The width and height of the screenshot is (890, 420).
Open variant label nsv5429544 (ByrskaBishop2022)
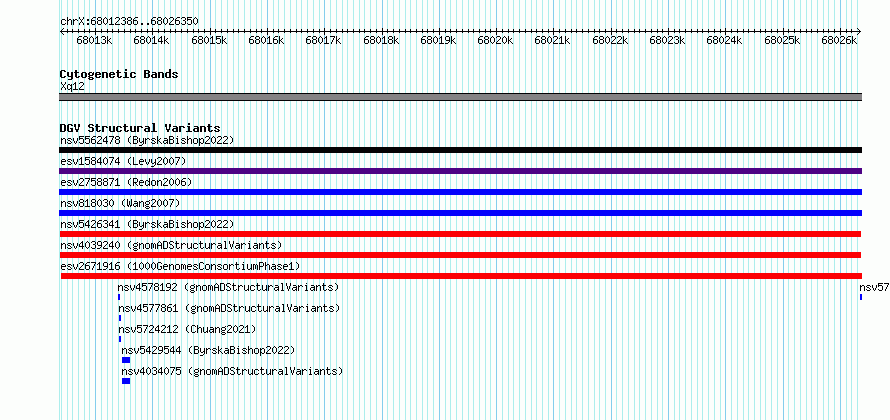(x=208, y=350)
